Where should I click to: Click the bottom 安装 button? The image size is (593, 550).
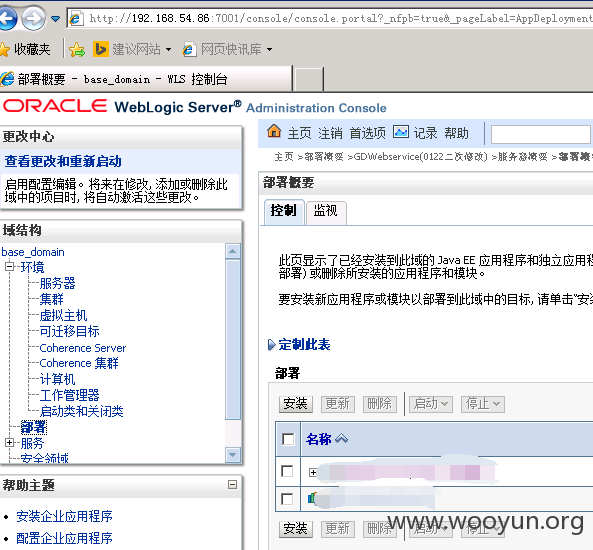[x=296, y=529]
